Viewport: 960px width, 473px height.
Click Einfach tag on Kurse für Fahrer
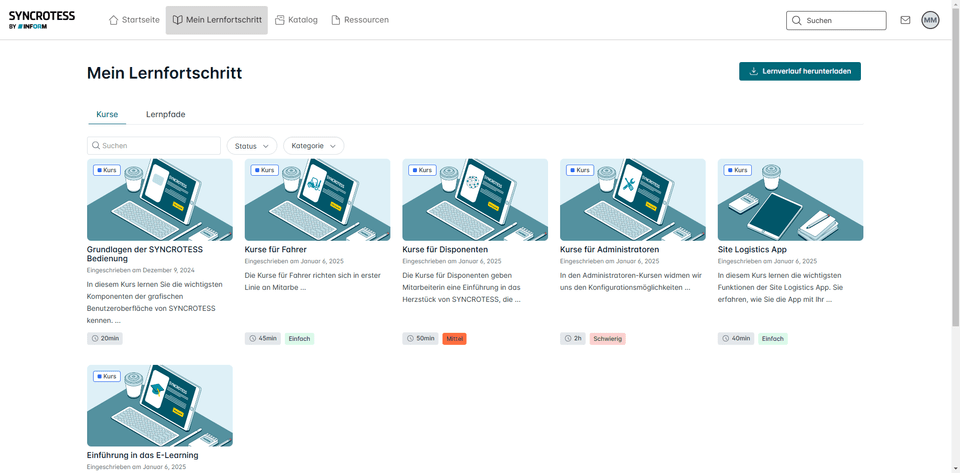[x=299, y=338]
